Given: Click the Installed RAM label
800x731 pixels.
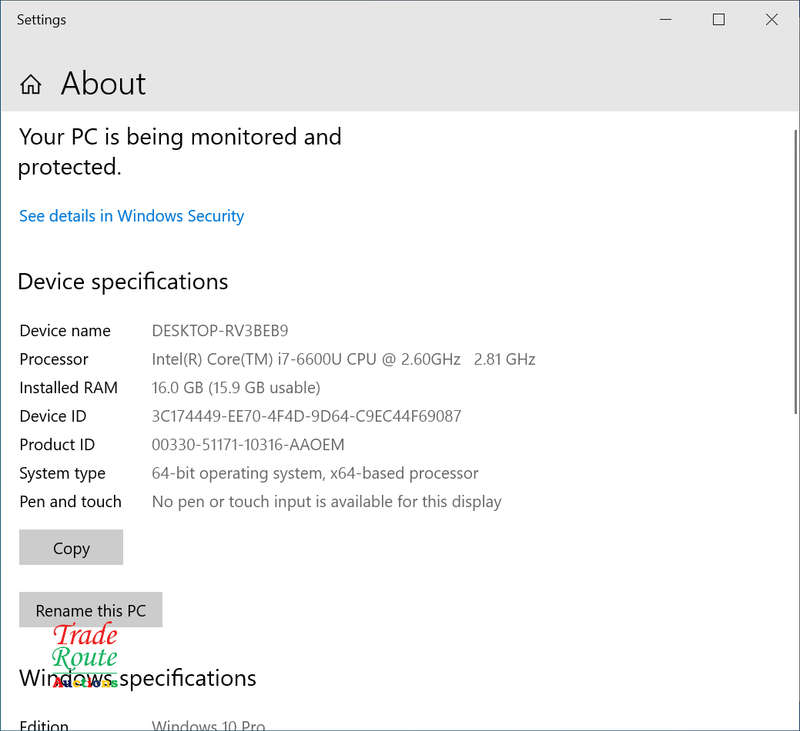Looking at the screenshot, I should [68, 388].
